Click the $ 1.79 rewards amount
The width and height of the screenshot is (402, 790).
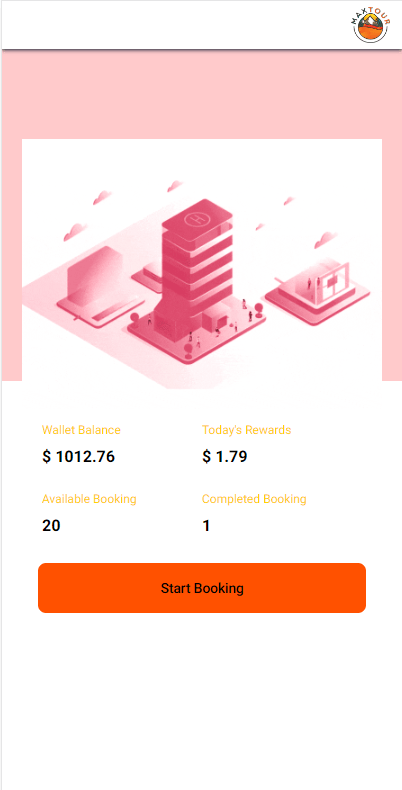[225, 456]
